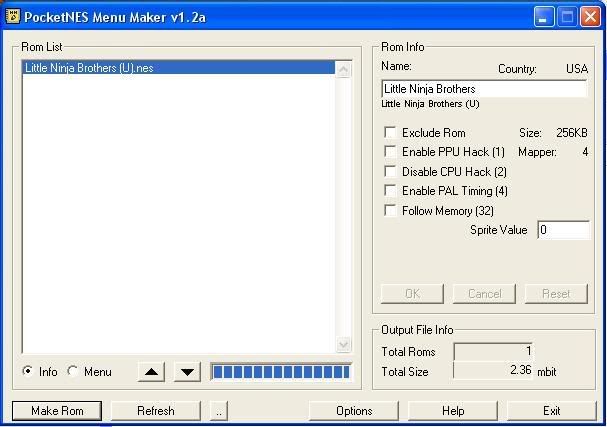The height and width of the screenshot is (427, 607).
Task: Click the blue progress bar
Action: point(281,372)
